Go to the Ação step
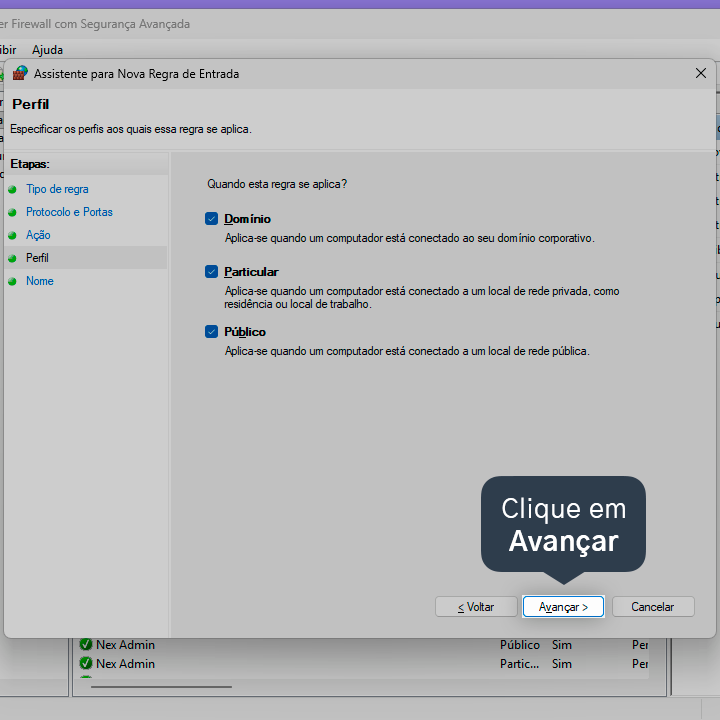The image size is (720, 720). [x=38, y=235]
